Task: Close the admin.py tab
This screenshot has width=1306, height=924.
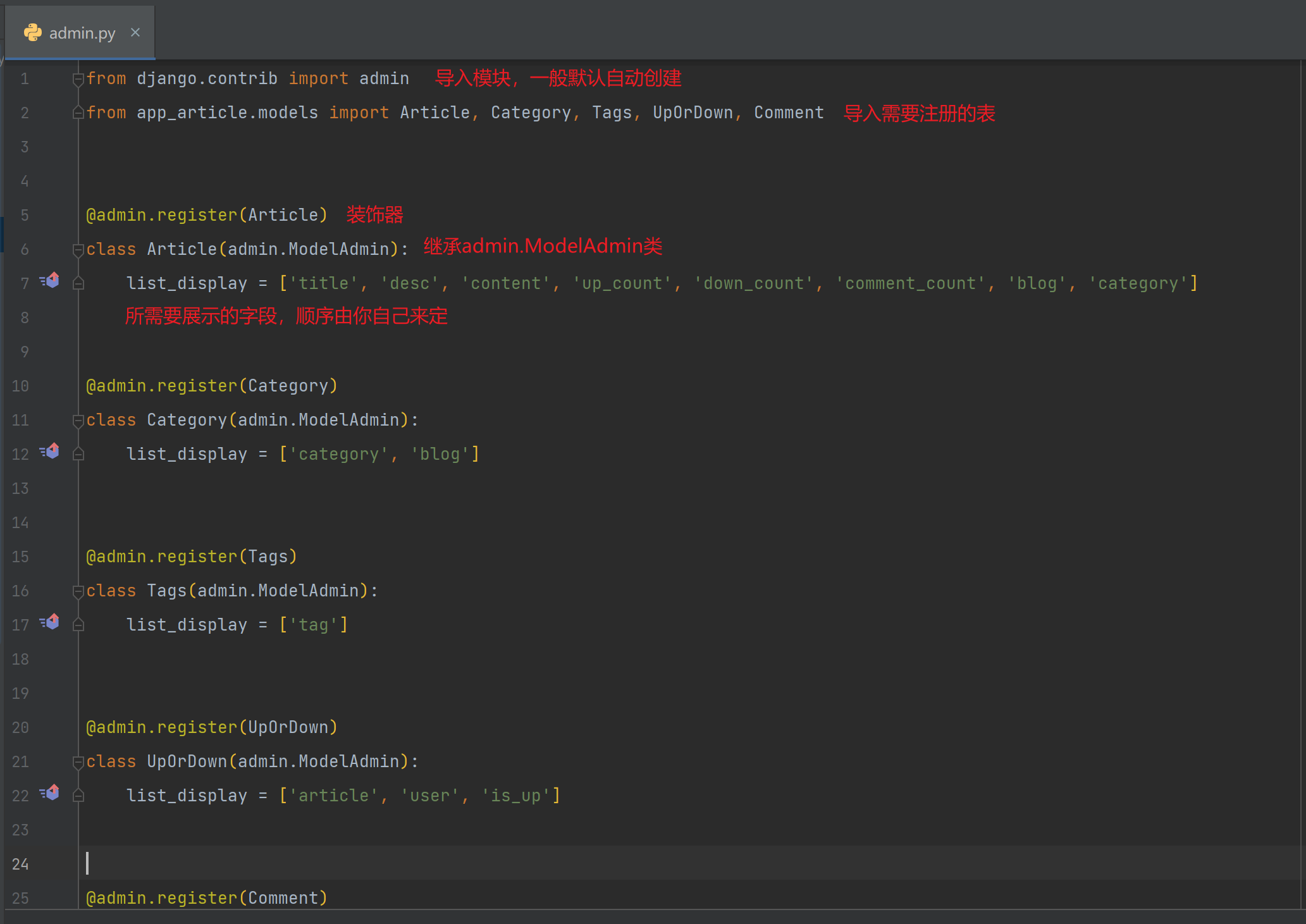Action: (x=135, y=32)
